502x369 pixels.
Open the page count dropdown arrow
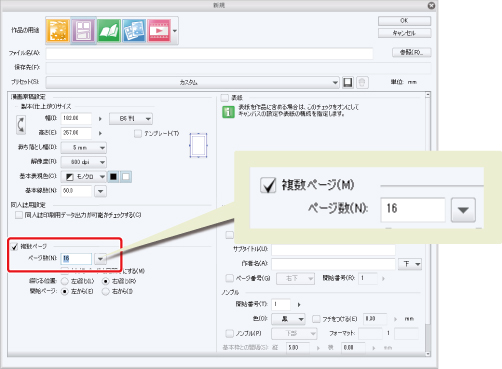point(100,259)
